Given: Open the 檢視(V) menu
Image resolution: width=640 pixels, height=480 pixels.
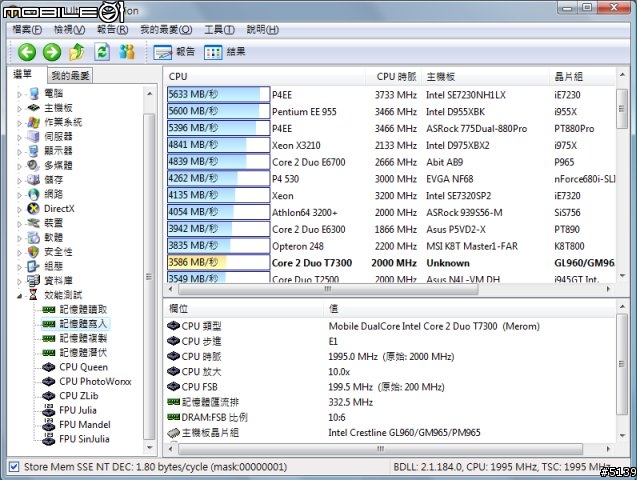Looking at the screenshot, I should pos(69,30).
